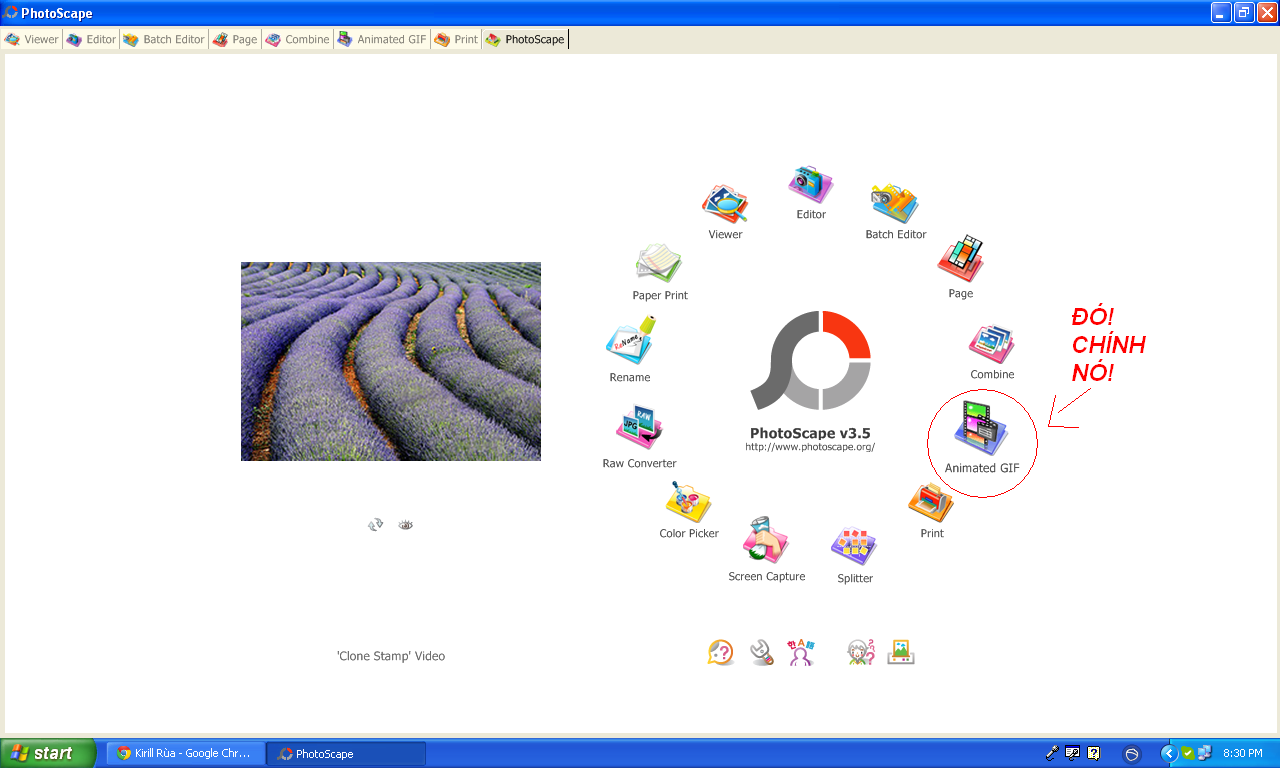
Task: Switch to the Google Chrome taskbar window
Action: pyautogui.click(x=186, y=753)
